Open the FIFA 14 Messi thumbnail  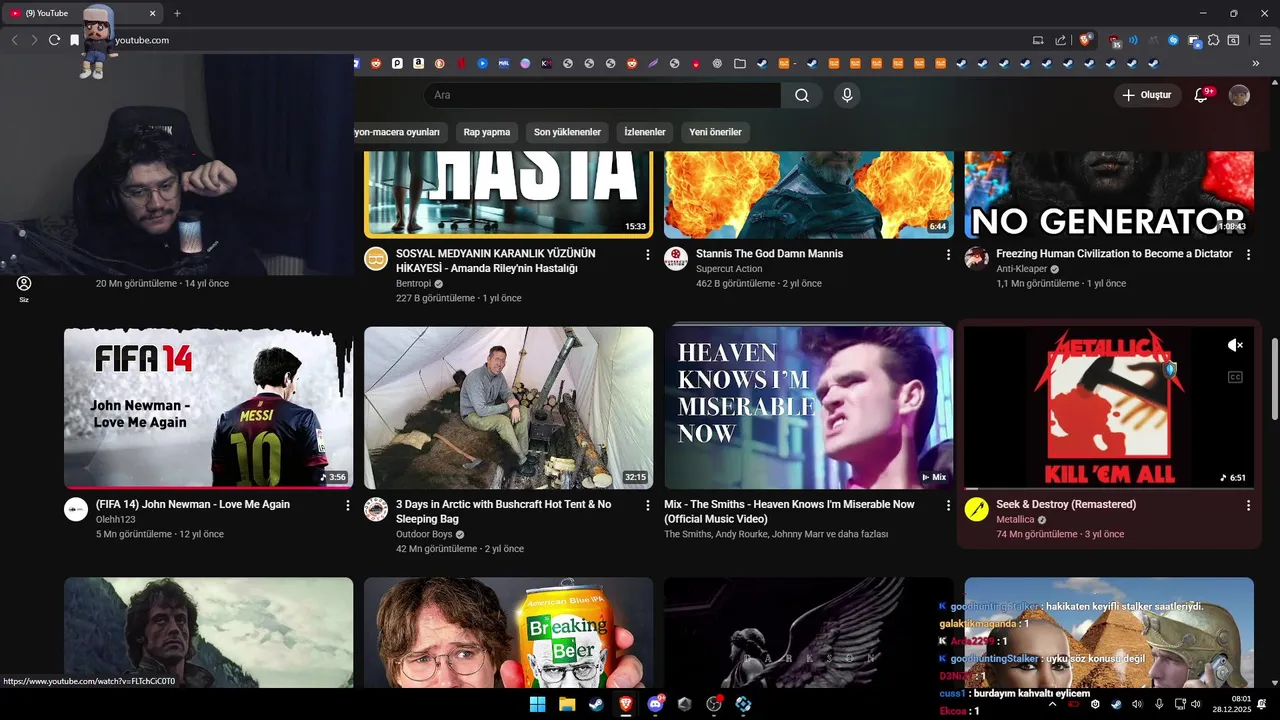[x=208, y=408]
